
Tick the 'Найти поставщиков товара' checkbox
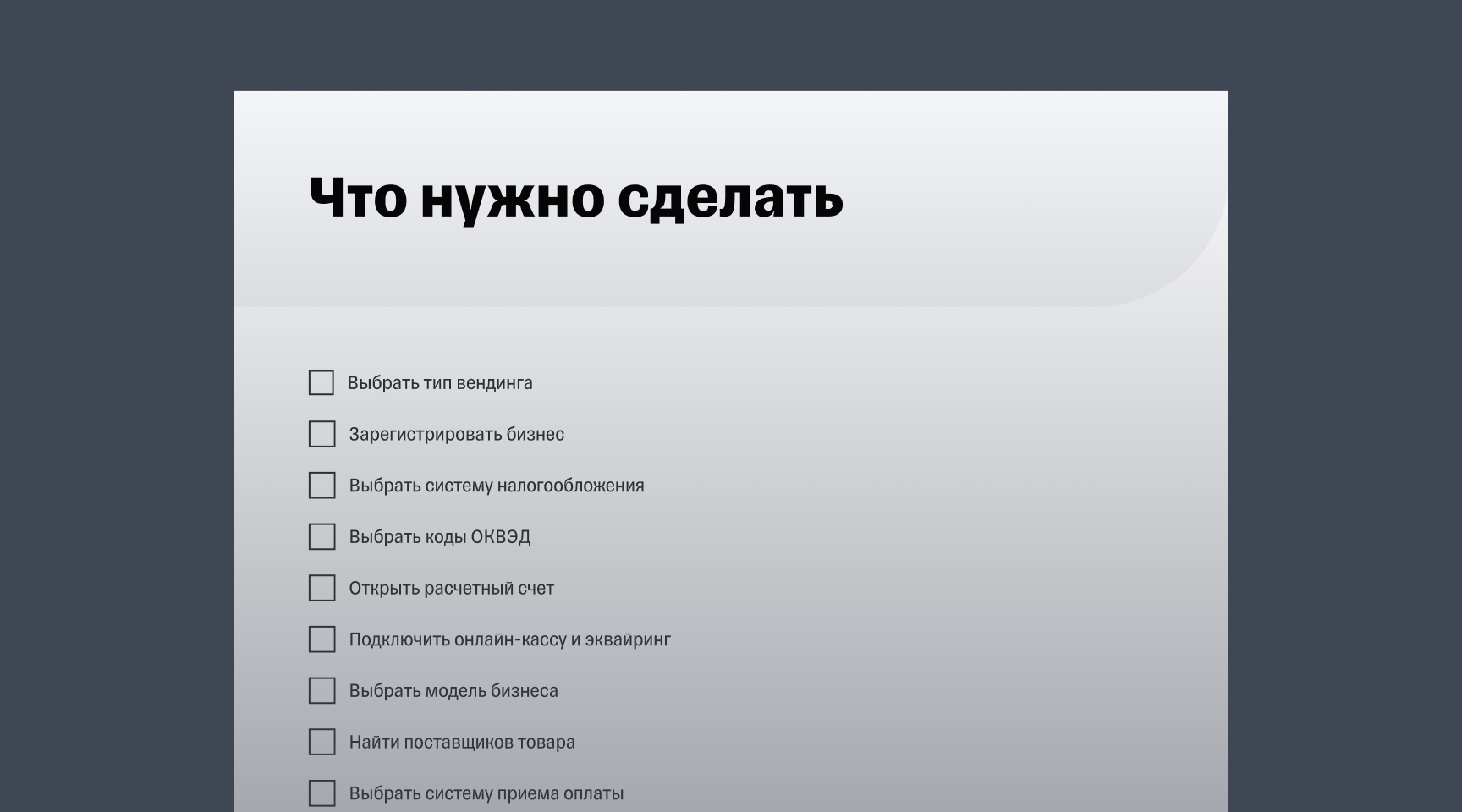click(x=322, y=742)
